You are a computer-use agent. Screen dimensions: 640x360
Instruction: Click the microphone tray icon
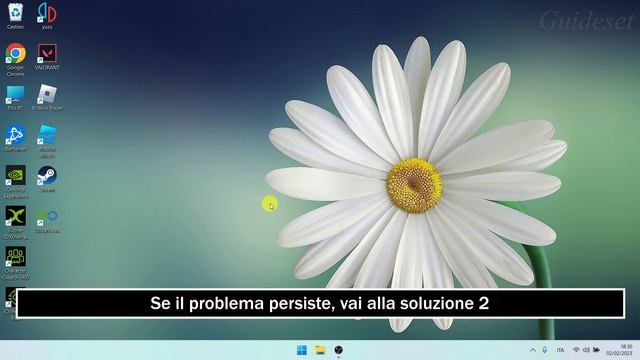(544, 350)
